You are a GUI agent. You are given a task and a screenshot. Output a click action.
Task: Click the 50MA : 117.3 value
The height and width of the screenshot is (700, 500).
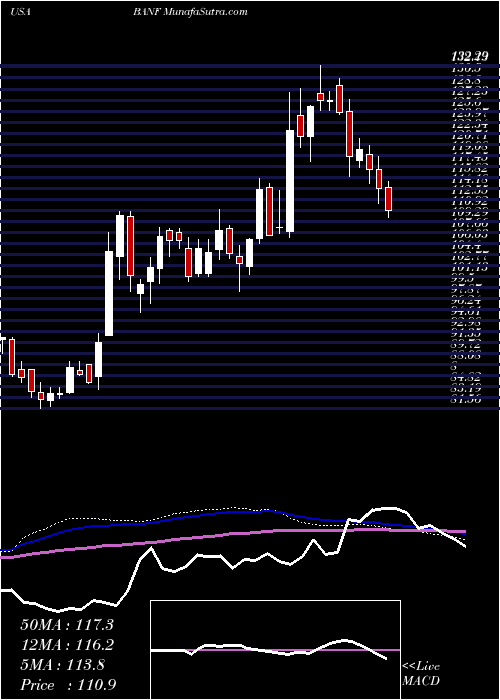click(x=67, y=625)
